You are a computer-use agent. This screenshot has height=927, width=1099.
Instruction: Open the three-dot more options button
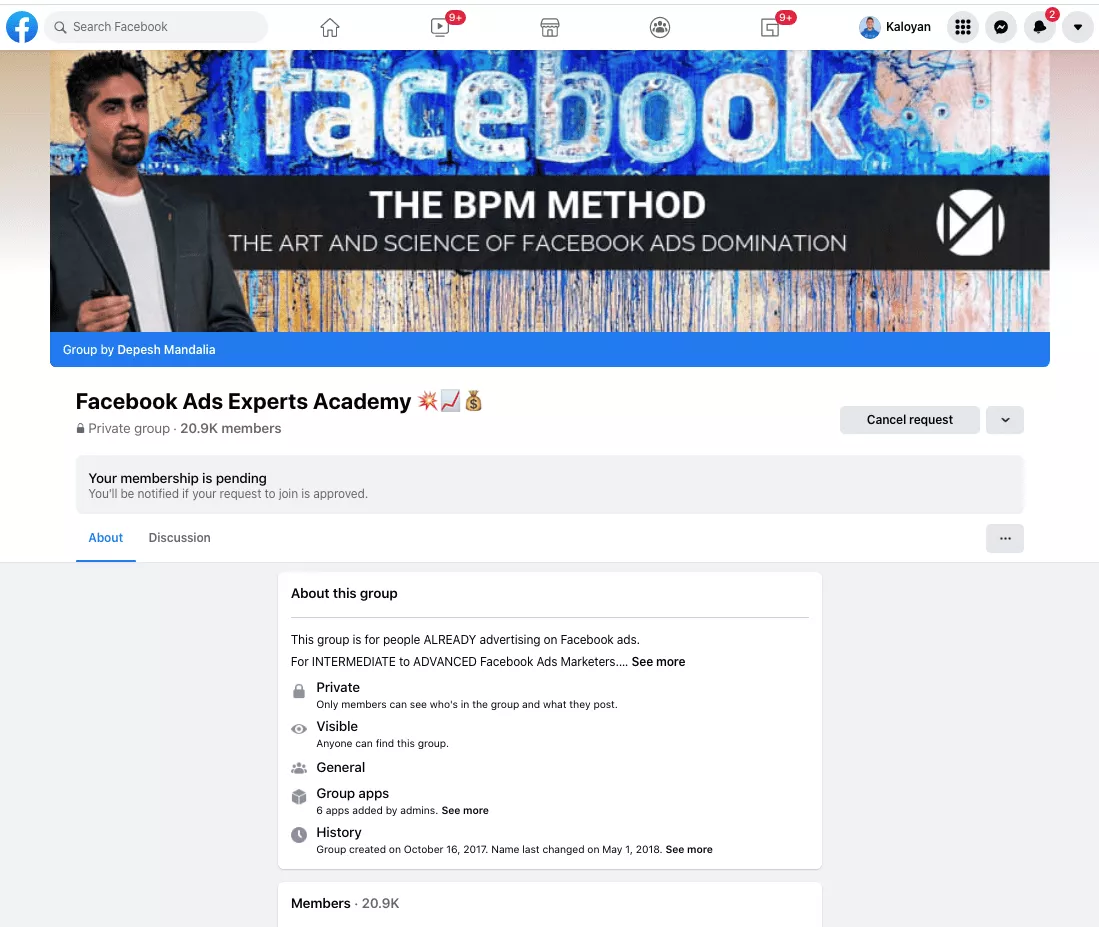click(1005, 538)
